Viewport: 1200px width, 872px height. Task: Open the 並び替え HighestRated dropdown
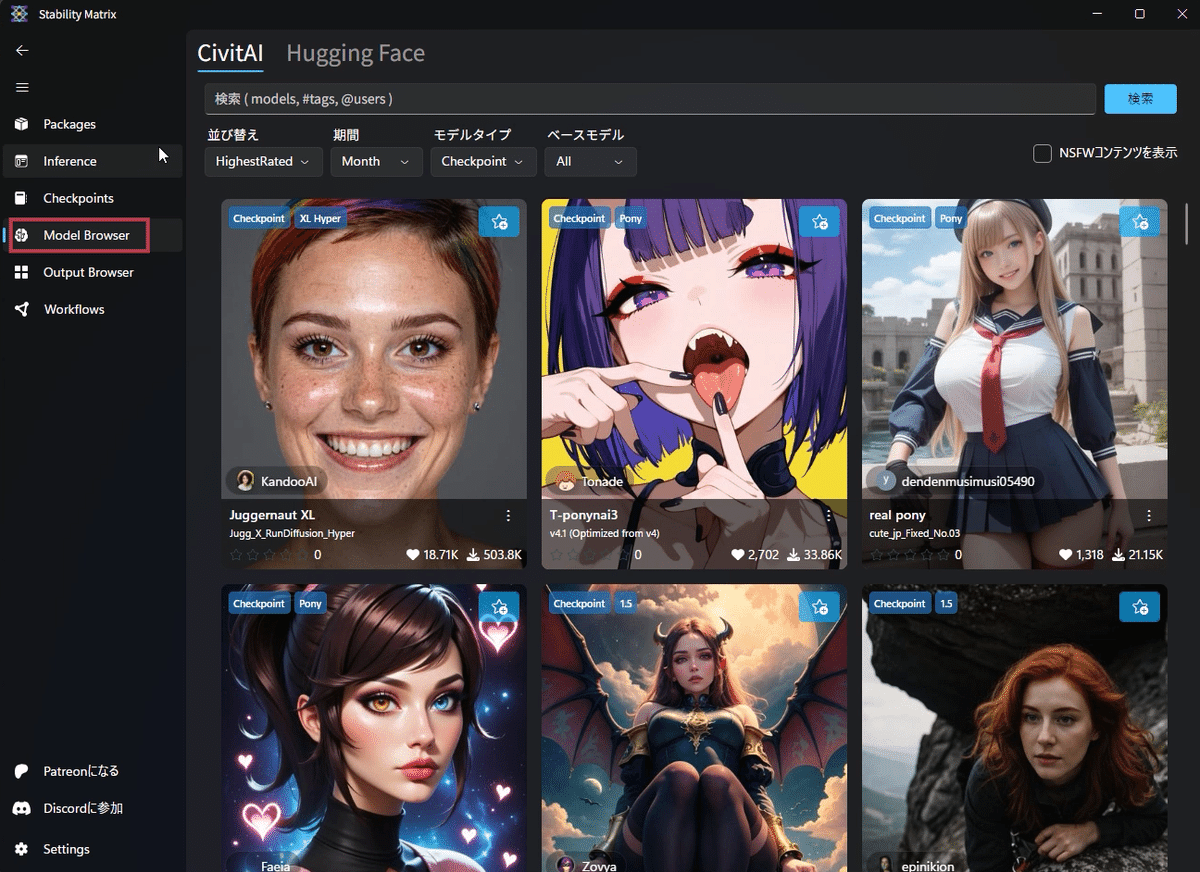coord(264,161)
